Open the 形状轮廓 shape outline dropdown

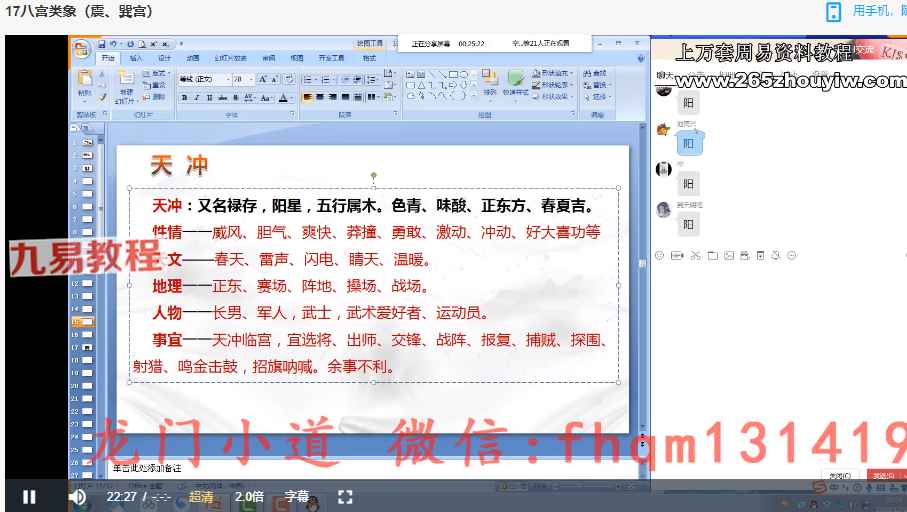pos(553,85)
